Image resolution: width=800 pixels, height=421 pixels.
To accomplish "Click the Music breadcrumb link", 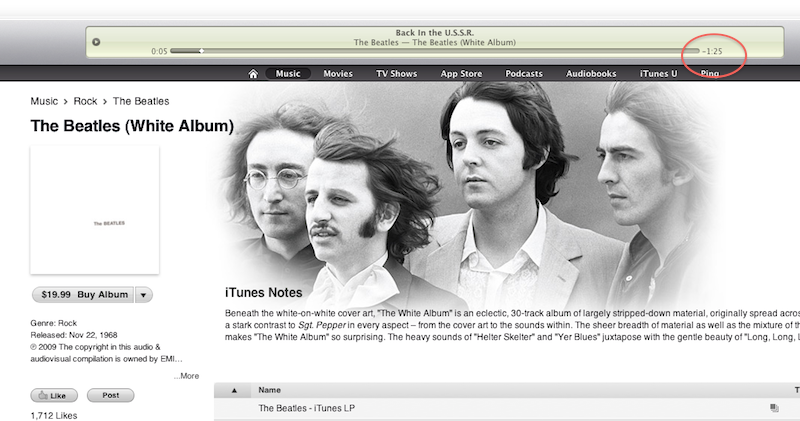I will click(x=44, y=101).
